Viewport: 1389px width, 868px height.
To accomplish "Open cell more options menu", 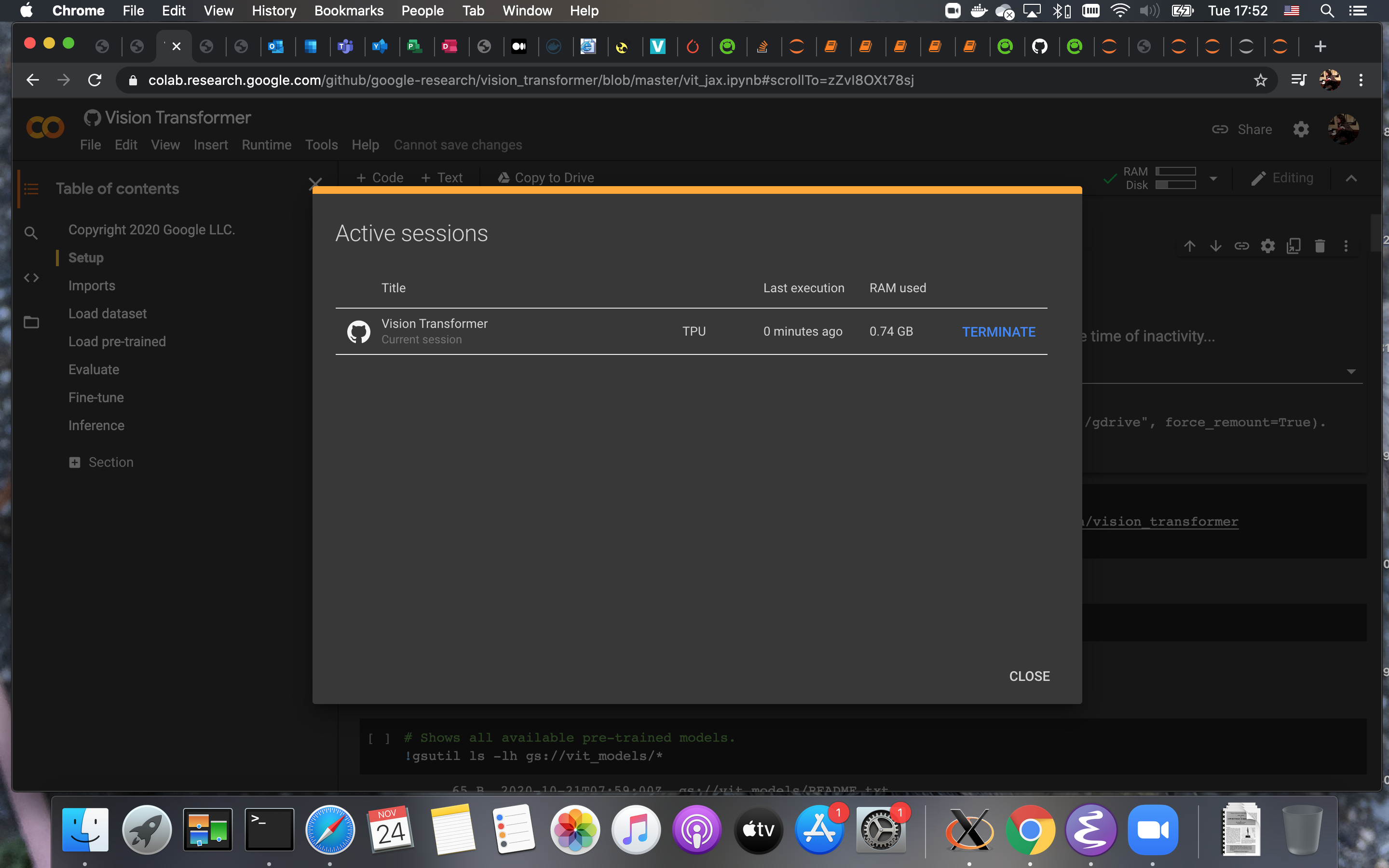I will (x=1346, y=246).
